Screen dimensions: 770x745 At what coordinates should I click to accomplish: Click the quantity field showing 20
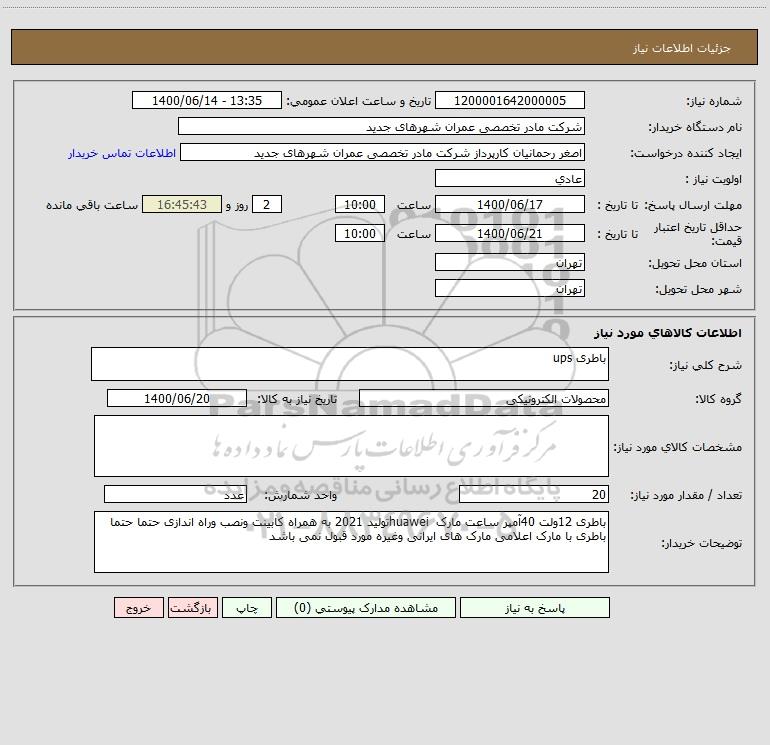coord(534,495)
